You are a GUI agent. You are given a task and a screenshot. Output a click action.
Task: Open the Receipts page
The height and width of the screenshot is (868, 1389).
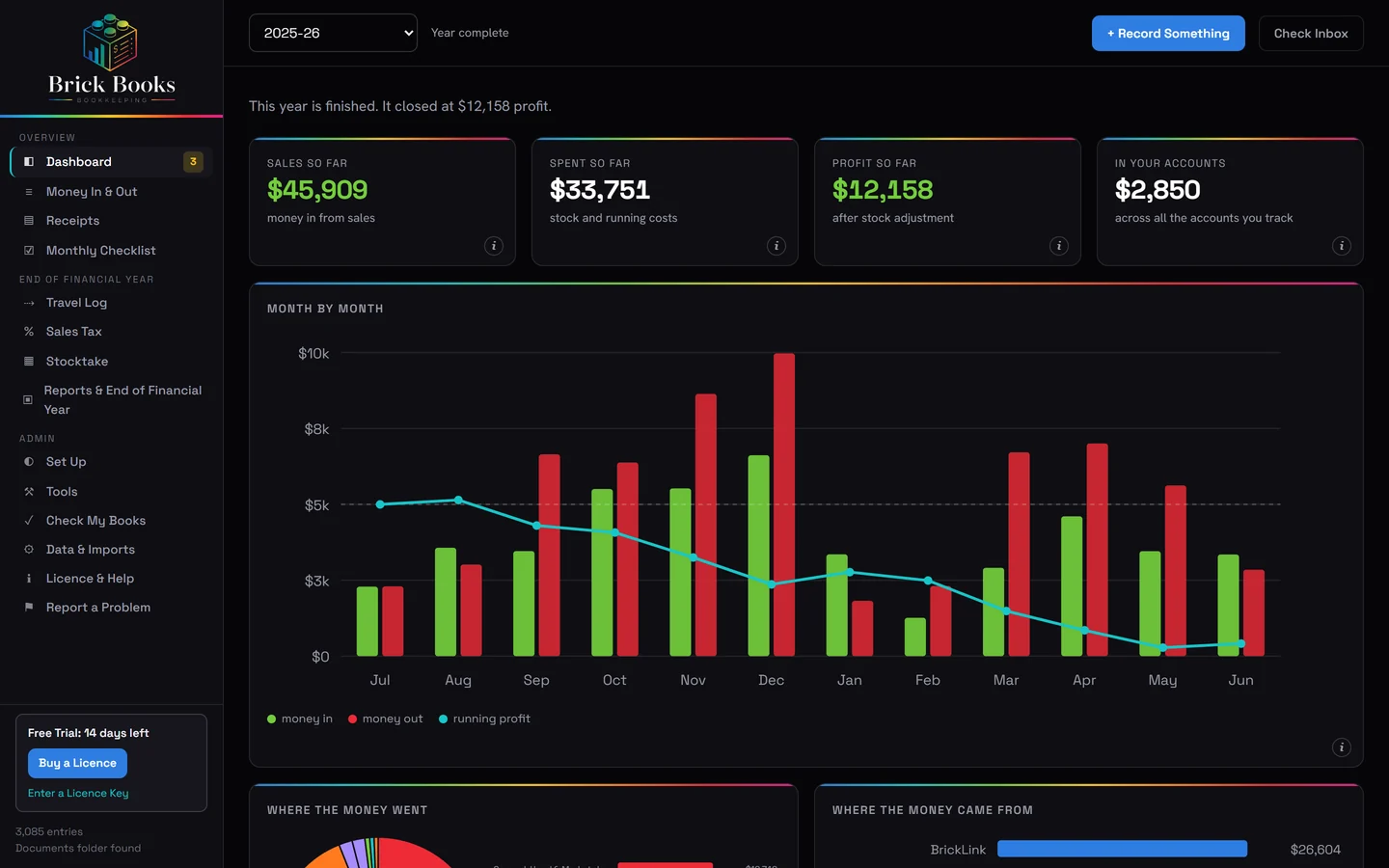coord(111,221)
